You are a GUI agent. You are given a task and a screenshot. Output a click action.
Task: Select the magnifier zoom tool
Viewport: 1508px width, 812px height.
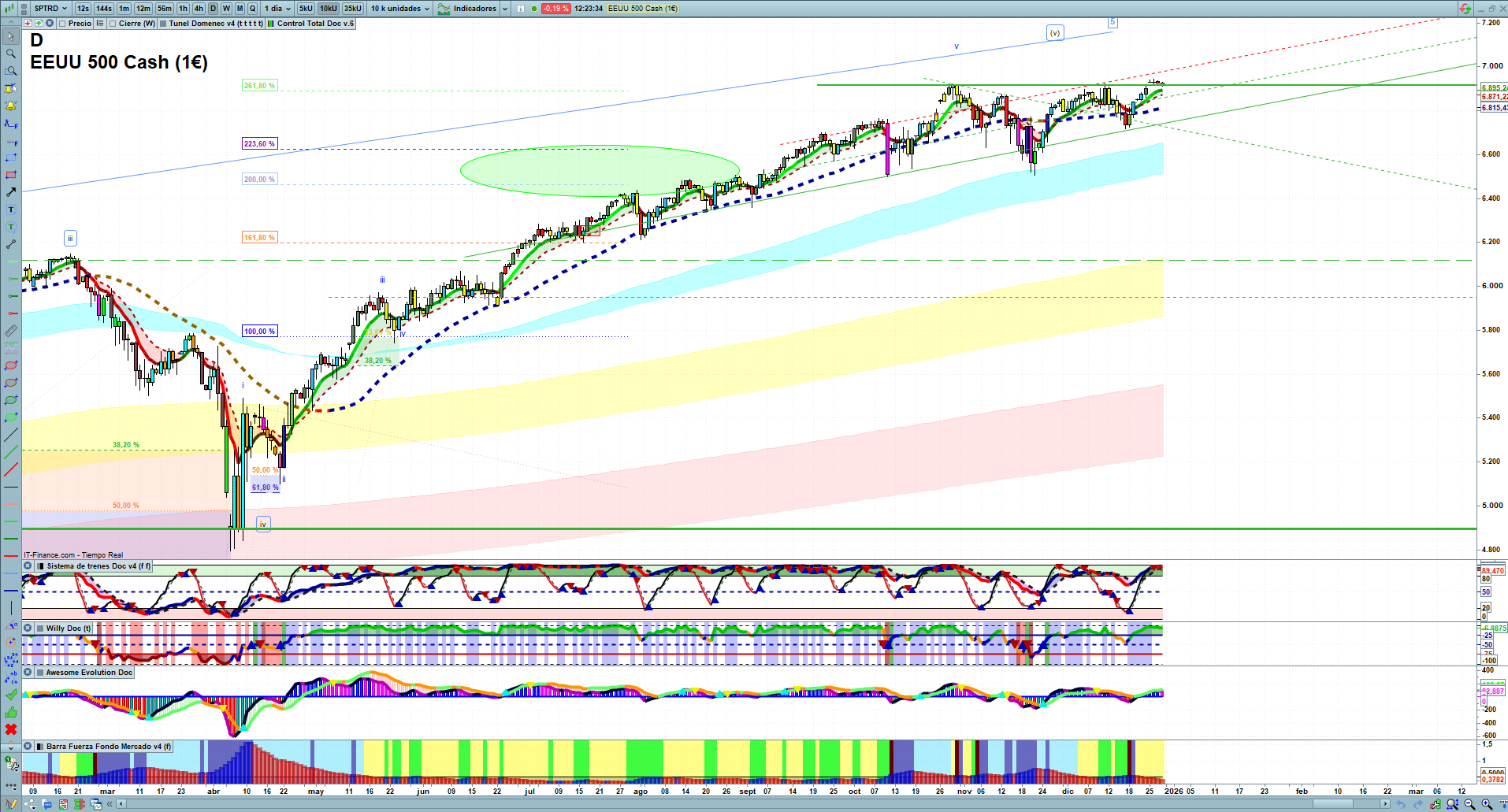(11, 54)
